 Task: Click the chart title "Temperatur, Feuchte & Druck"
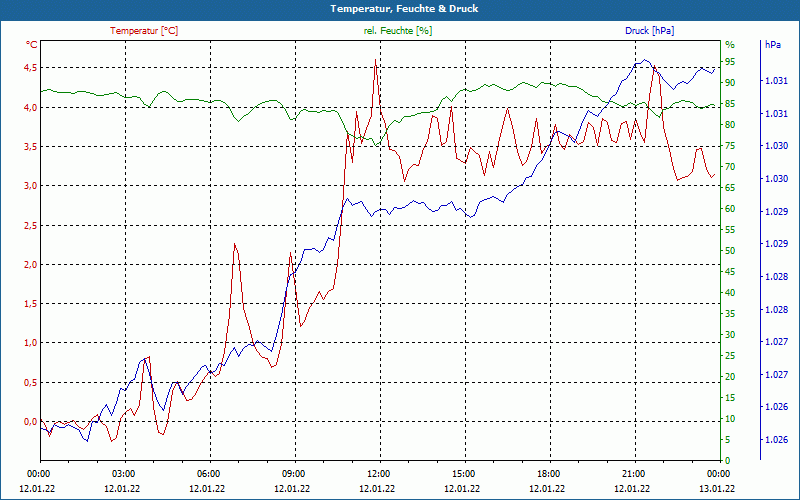point(404,9)
